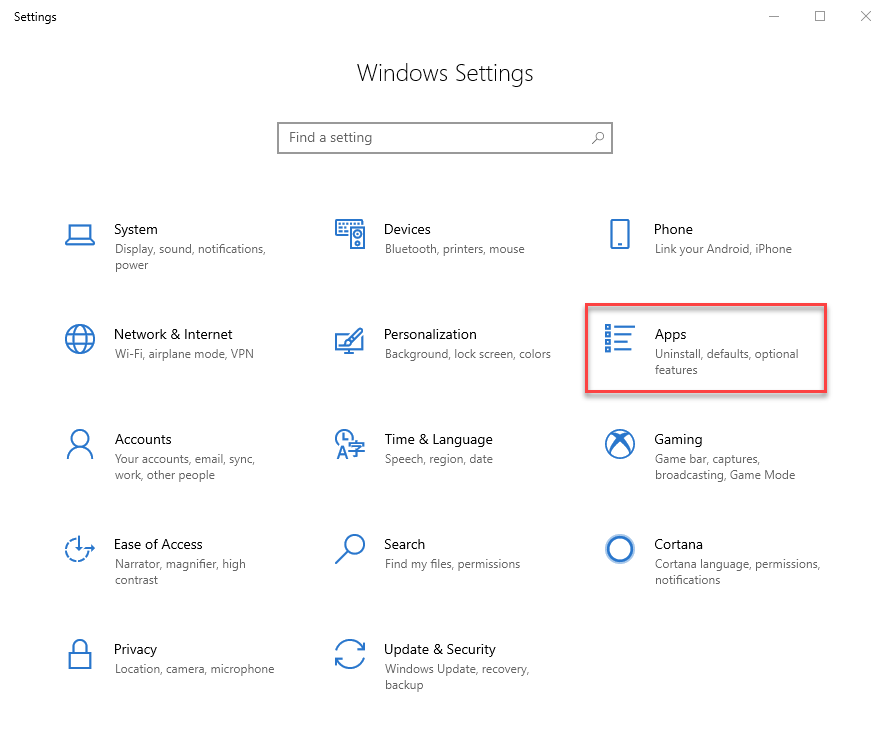The width and height of the screenshot is (889, 747).
Task: Open the Gaming Xbox icon
Action: [x=620, y=444]
